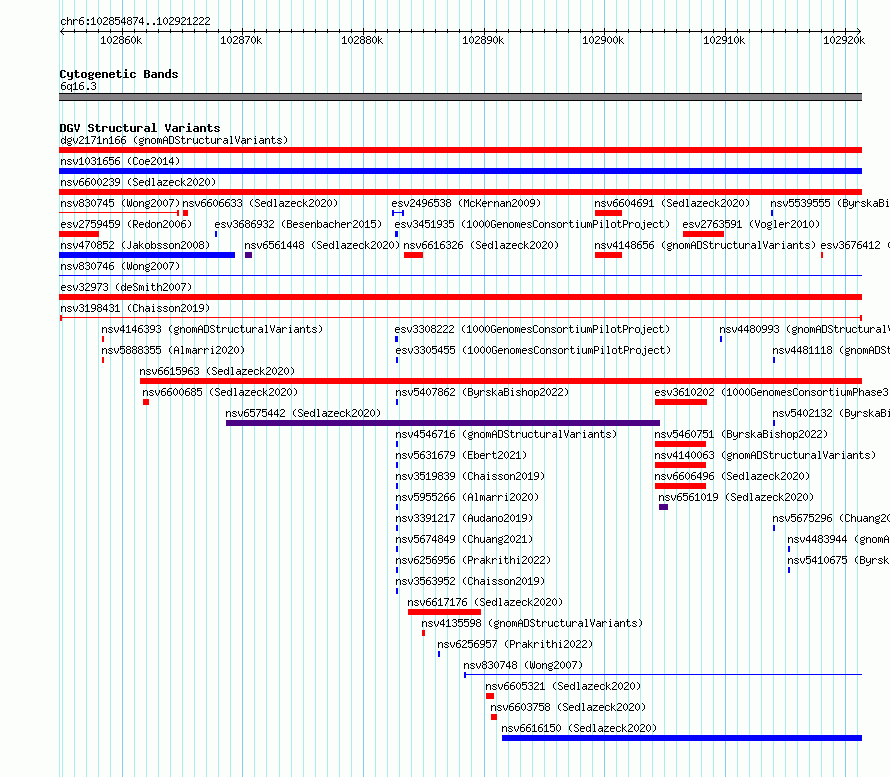Click nsv6256957 (Prakrithi2022) label
Image resolution: width=890 pixels, height=777 pixels.
(515, 644)
